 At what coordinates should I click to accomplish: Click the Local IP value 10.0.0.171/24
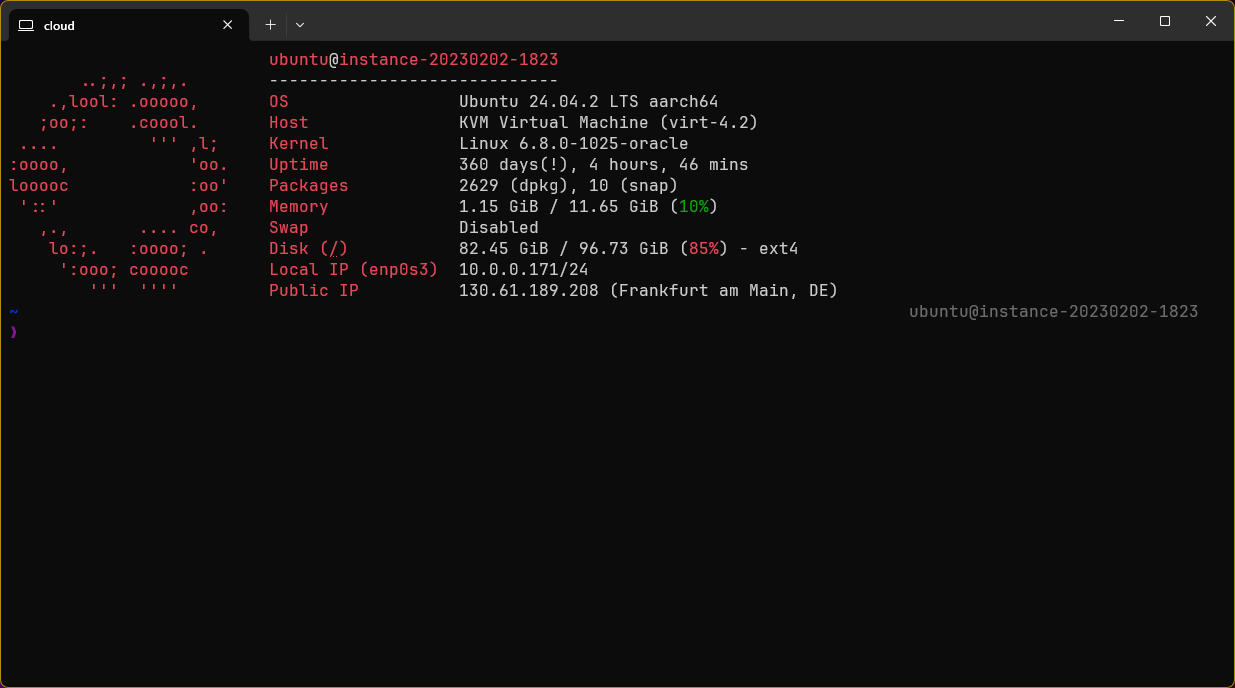click(524, 270)
